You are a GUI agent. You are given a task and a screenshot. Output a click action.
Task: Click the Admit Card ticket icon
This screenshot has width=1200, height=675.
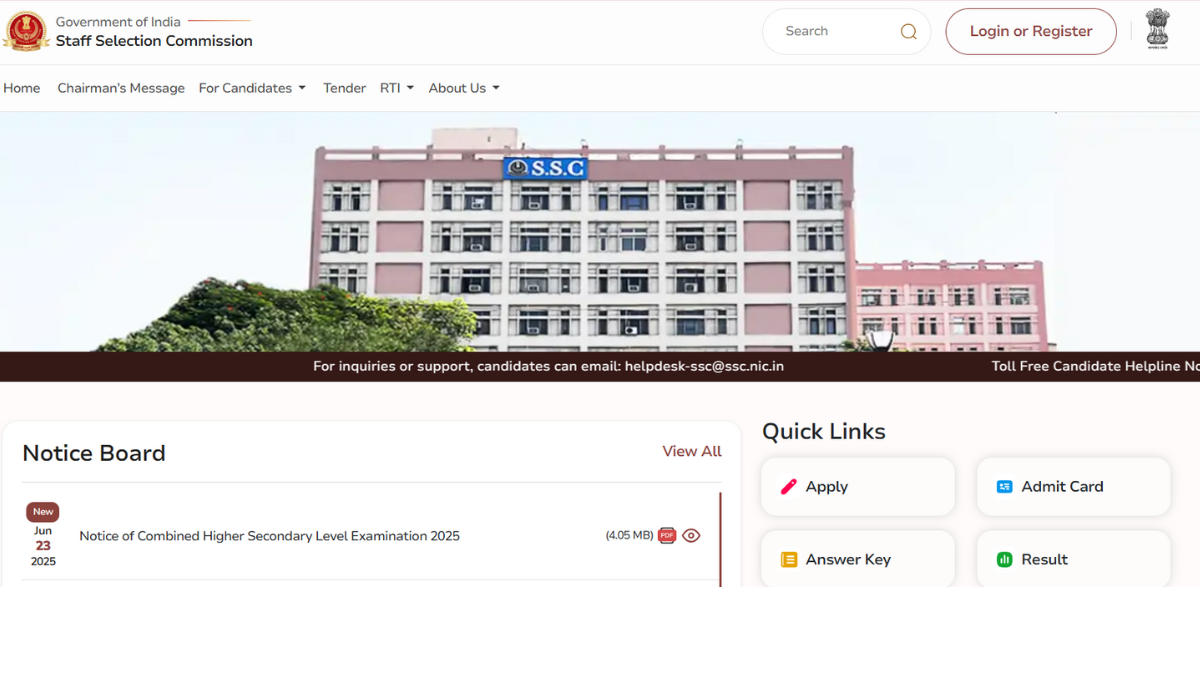click(x=1005, y=487)
